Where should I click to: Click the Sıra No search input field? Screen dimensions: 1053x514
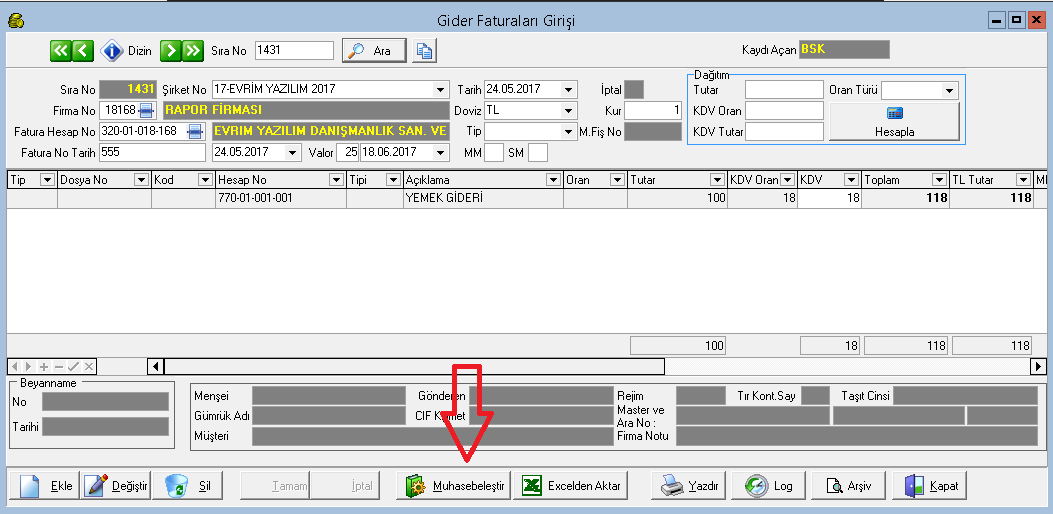pos(294,50)
